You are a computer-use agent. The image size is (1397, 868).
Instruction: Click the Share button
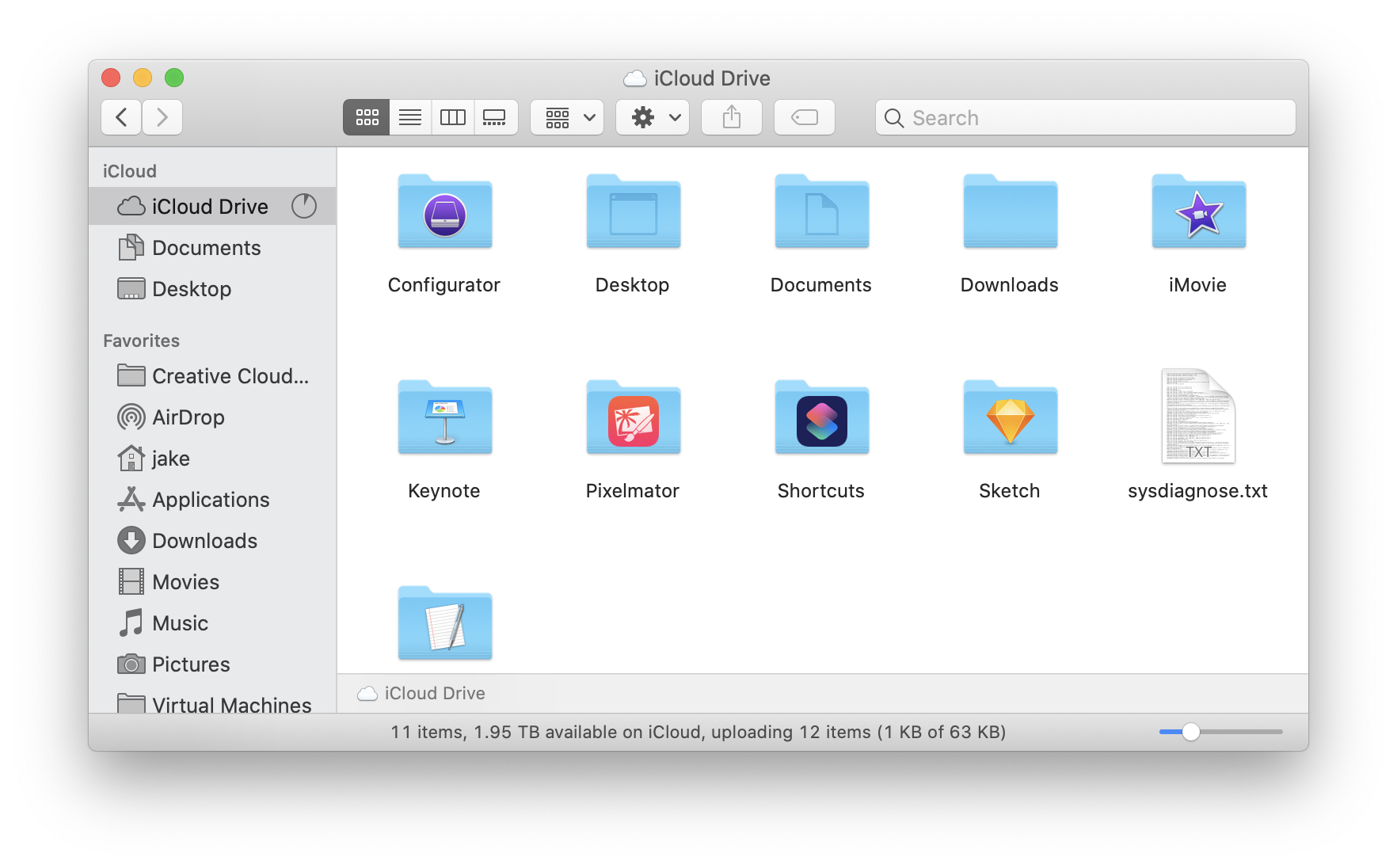click(731, 117)
